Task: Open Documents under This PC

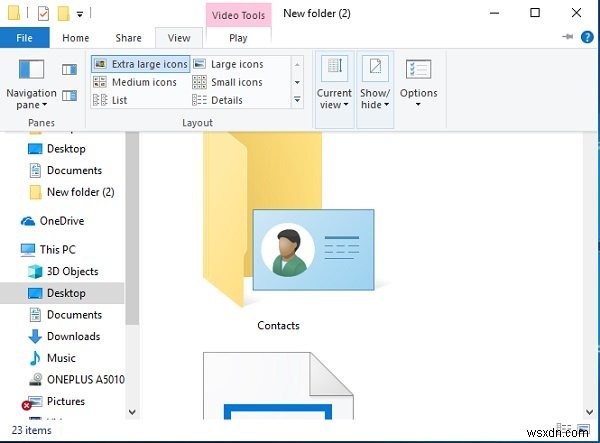Action: click(65, 314)
